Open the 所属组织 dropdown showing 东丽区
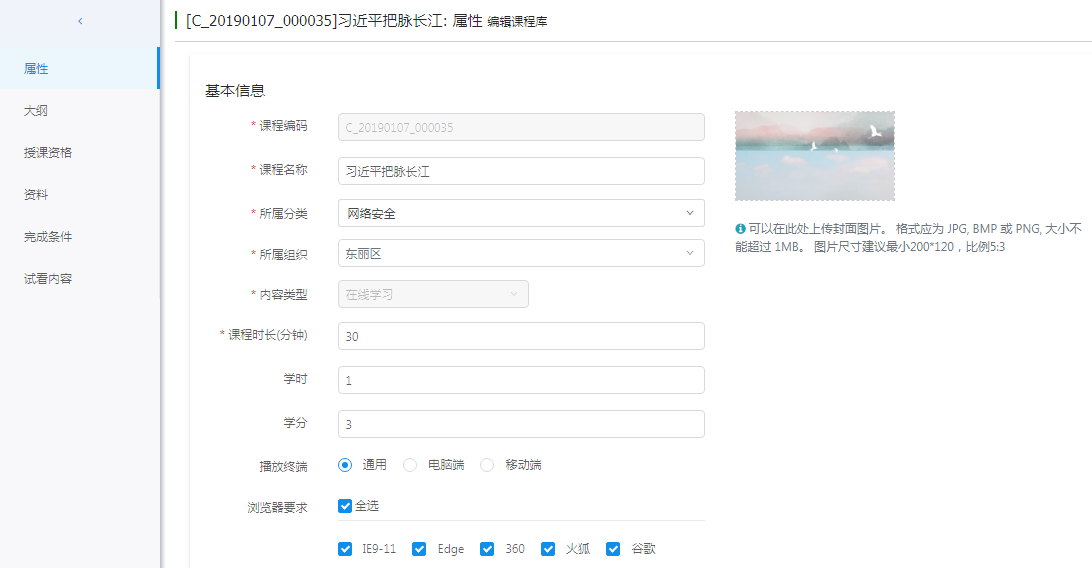The height and width of the screenshot is (568, 1092). 520,253
